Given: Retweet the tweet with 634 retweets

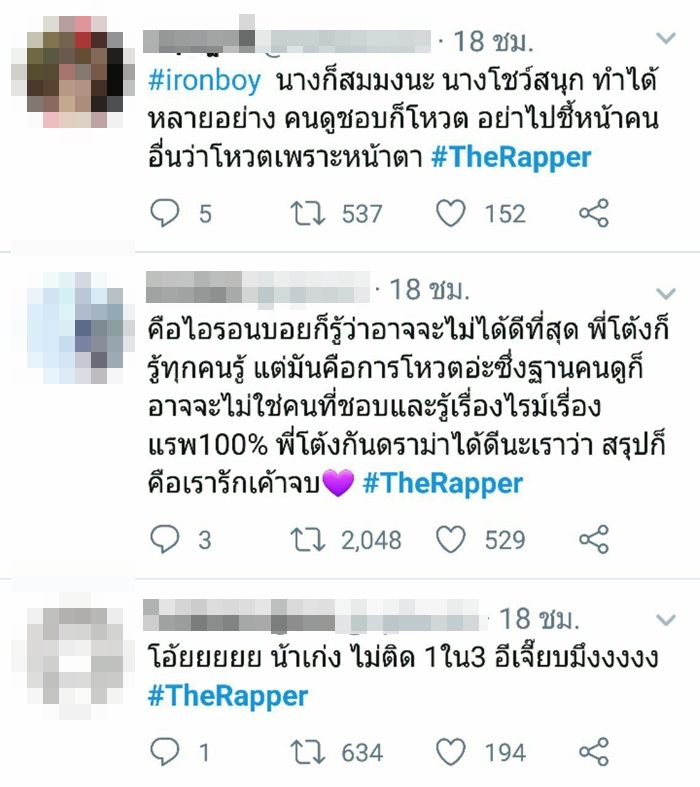Looking at the screenshot, I should click(308, 751).
